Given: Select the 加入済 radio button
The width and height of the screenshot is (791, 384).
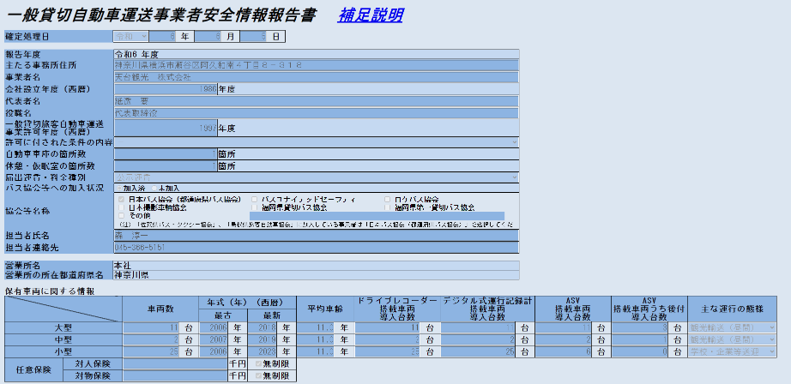Looking at the screenshot, I should click(x=119, y=188).
